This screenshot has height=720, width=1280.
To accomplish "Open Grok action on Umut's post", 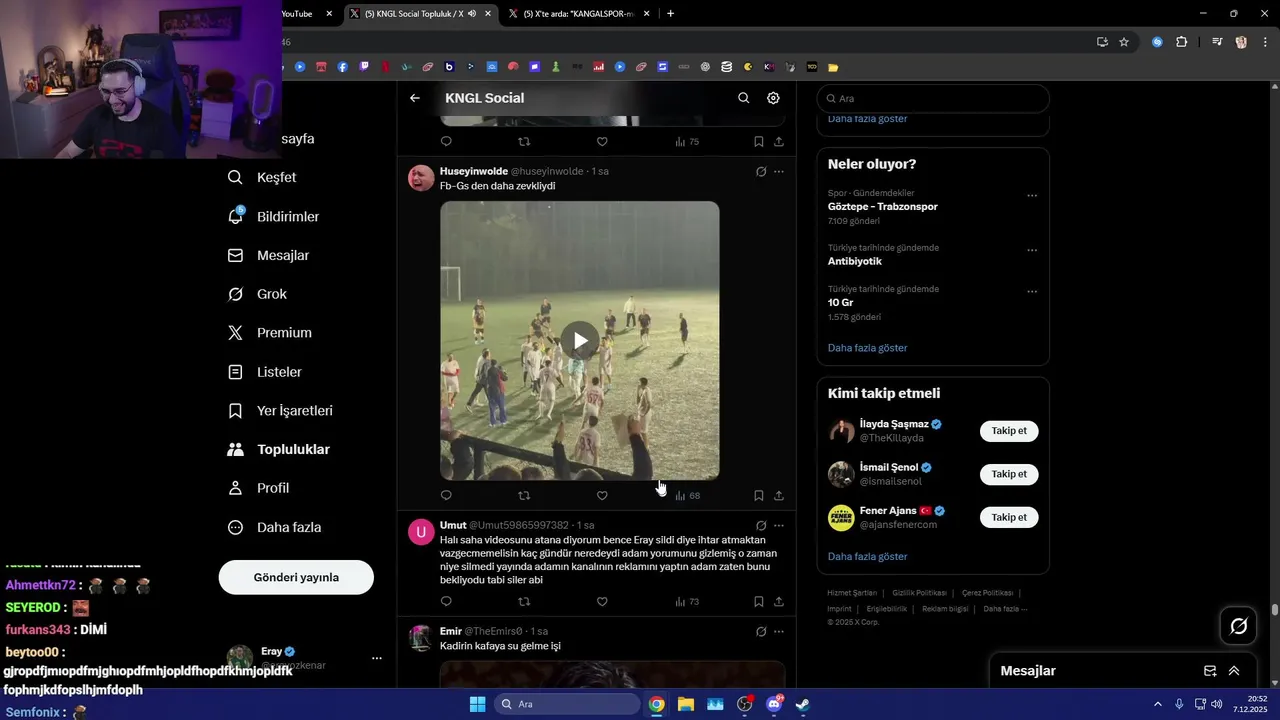I will click(x=761, y=525).
